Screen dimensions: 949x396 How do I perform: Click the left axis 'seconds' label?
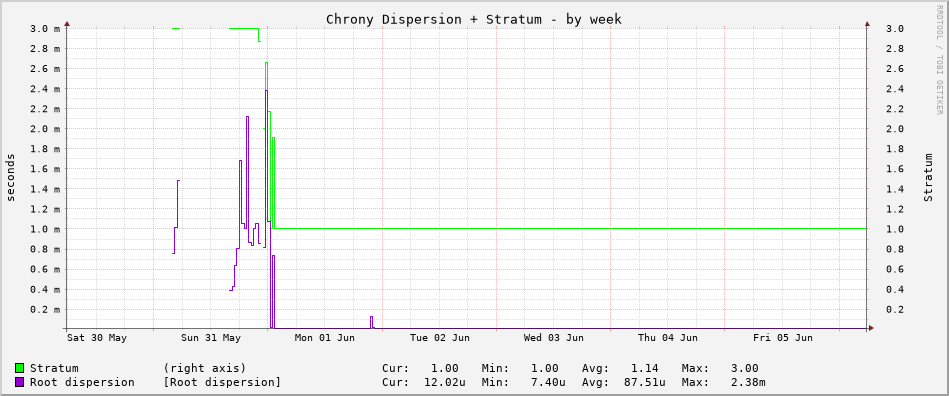[x=11, y=177]
